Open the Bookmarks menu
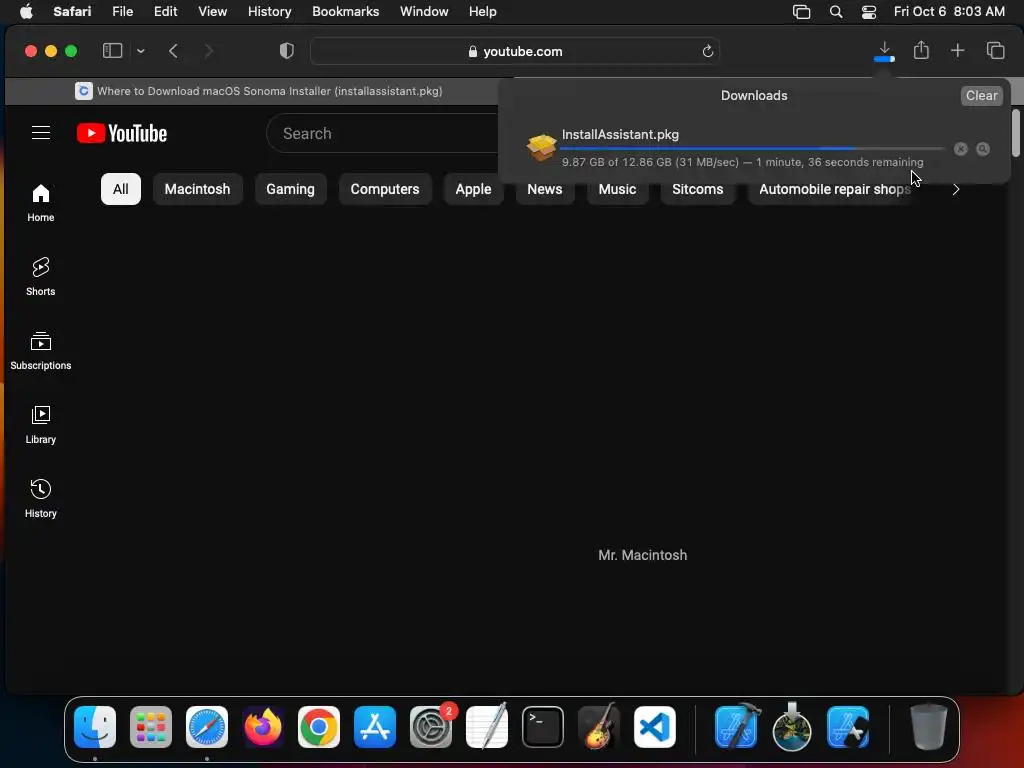1024x768 pixels. [x=345, y=12]
